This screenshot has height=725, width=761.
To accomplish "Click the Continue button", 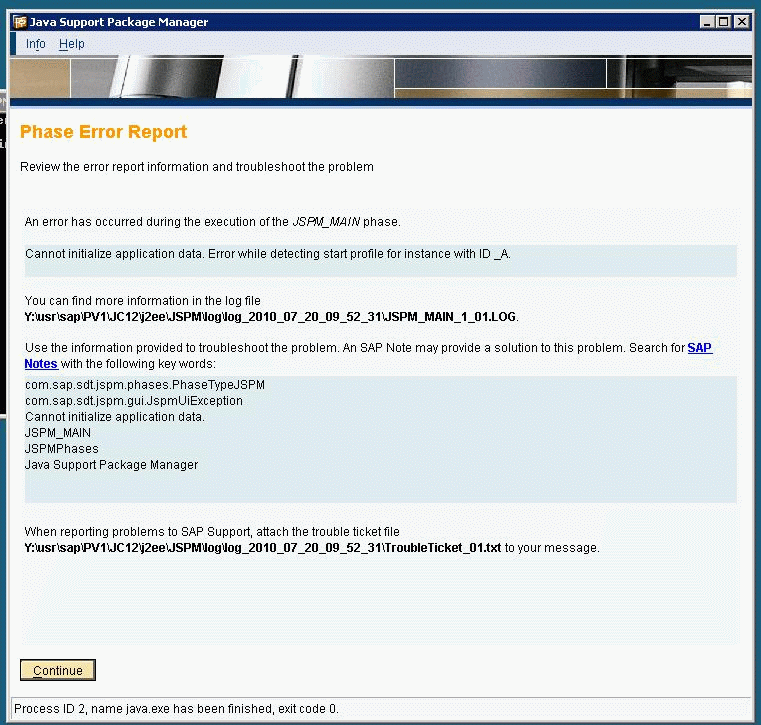I will click(58, 670).
